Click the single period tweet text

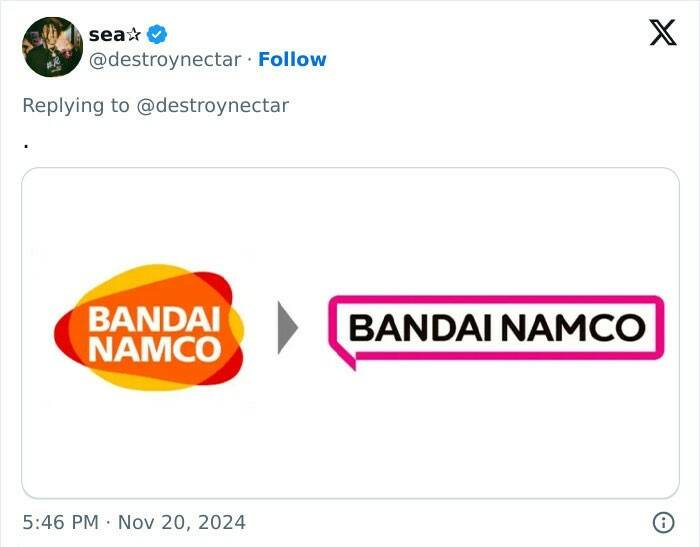25,144
